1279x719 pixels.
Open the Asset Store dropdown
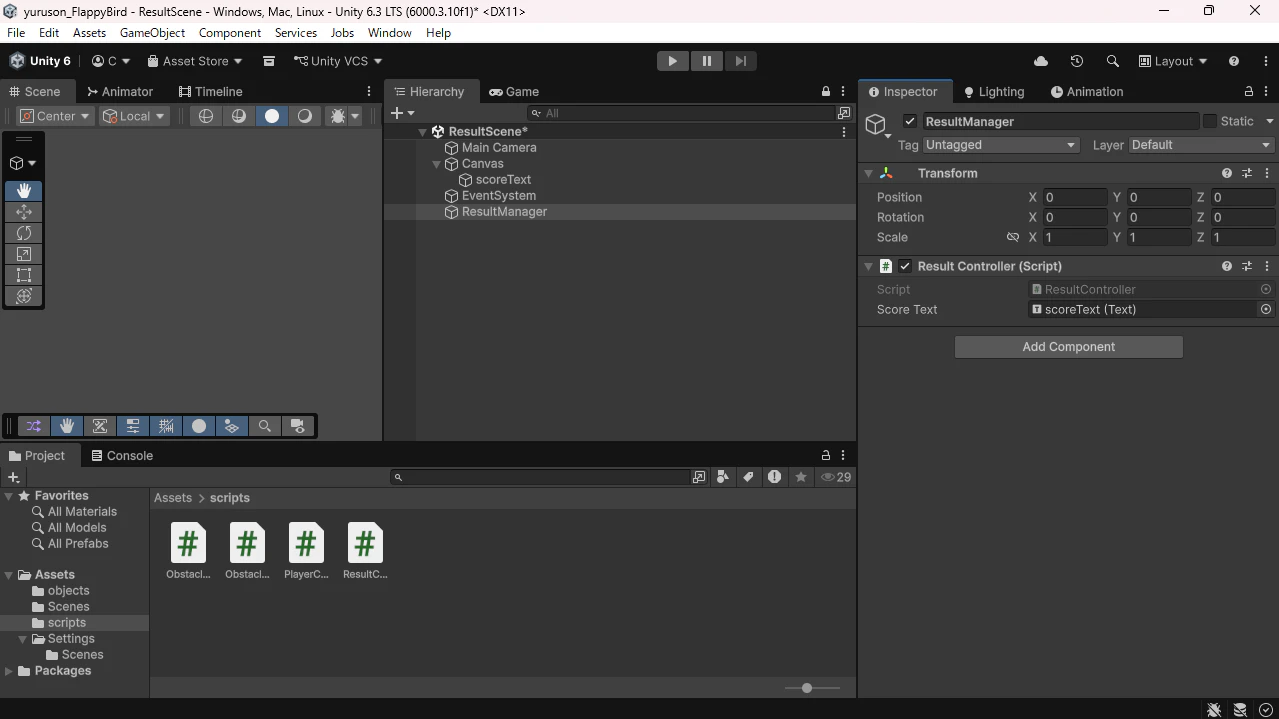click(195, 61)
